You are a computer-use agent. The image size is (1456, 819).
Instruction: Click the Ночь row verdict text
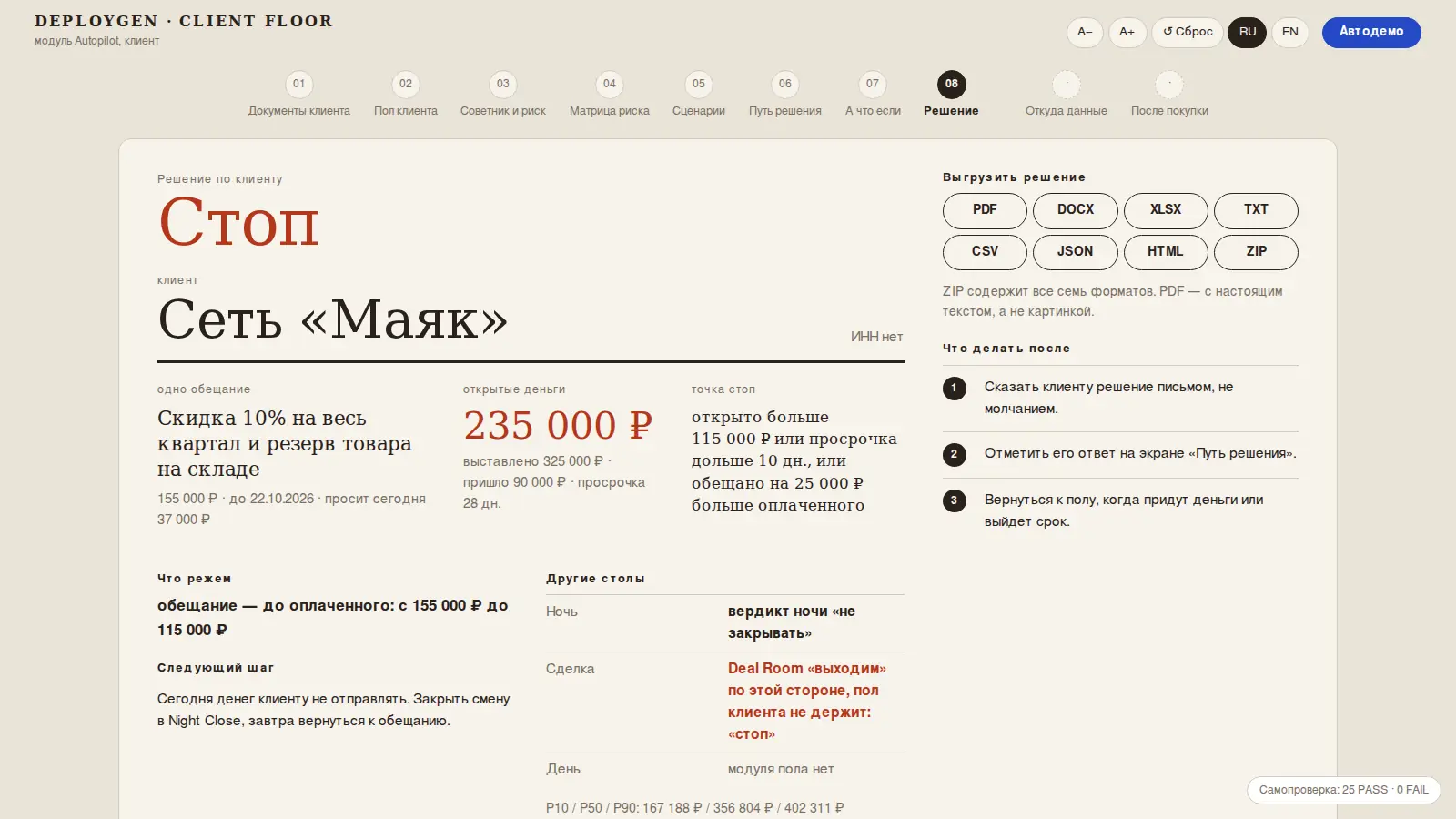pos(792,622)
